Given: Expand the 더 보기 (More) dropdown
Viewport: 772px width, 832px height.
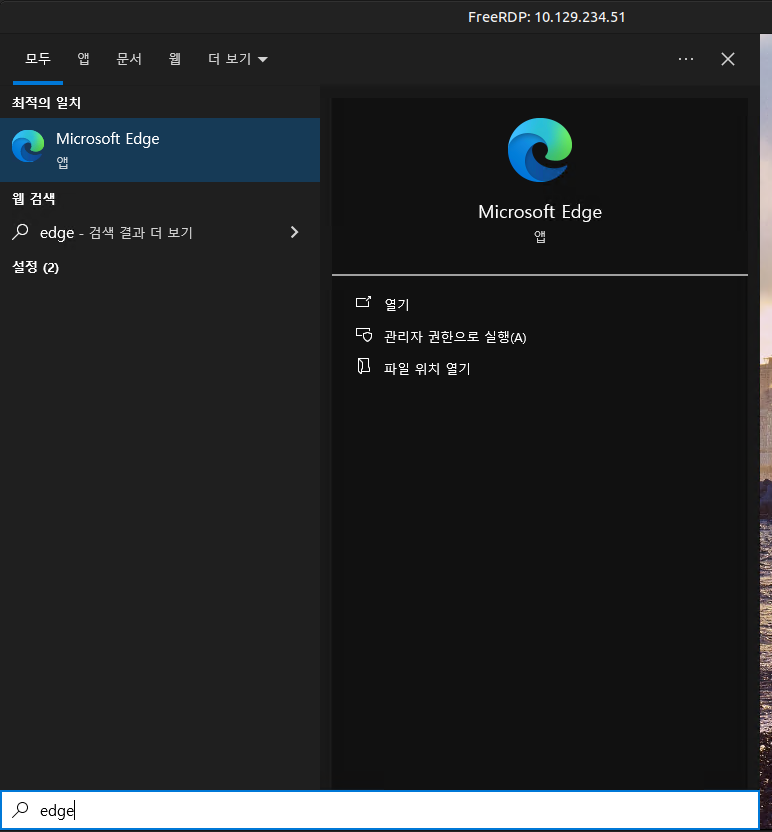Looking at the screenshot, I should point(237,59).
